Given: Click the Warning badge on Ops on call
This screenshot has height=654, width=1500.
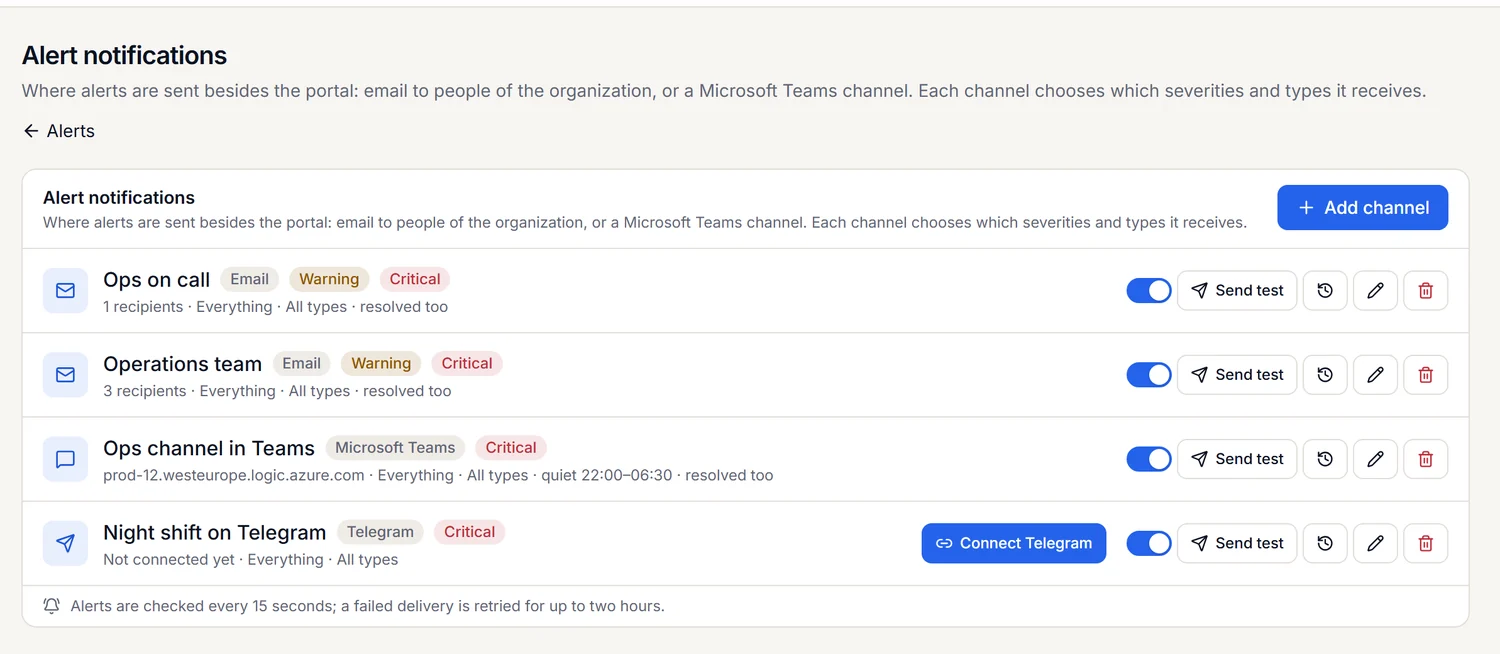Looking at the screenshot, I should [329, 280].
